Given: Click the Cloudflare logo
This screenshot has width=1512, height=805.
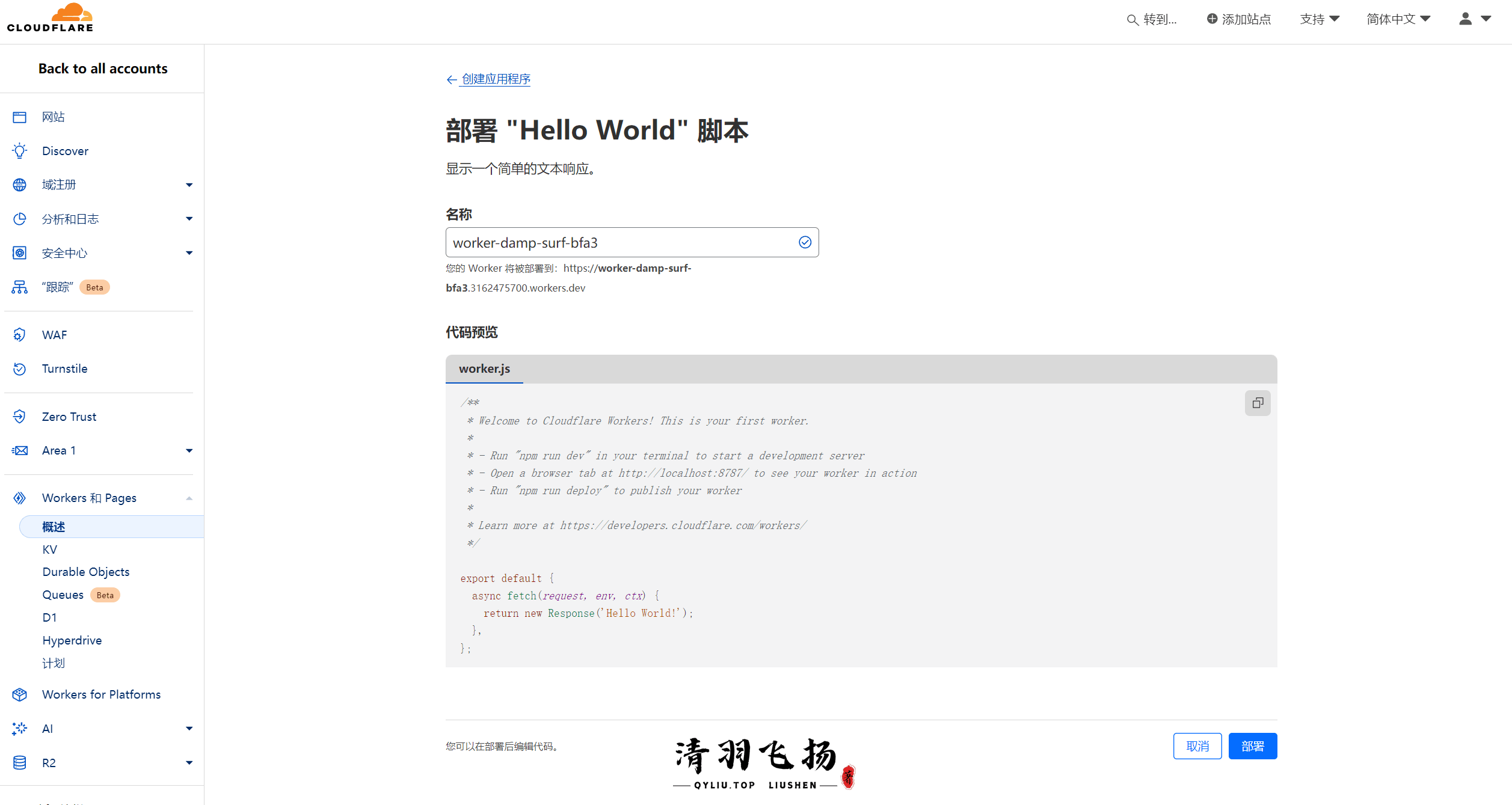Looking at the screenshot, I should pos(50,18).
